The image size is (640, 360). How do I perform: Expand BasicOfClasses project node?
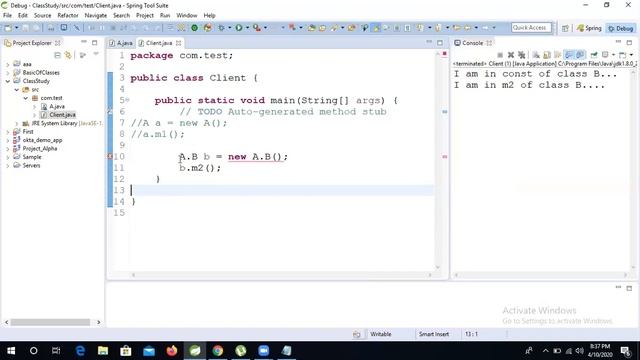click(7, 73)
